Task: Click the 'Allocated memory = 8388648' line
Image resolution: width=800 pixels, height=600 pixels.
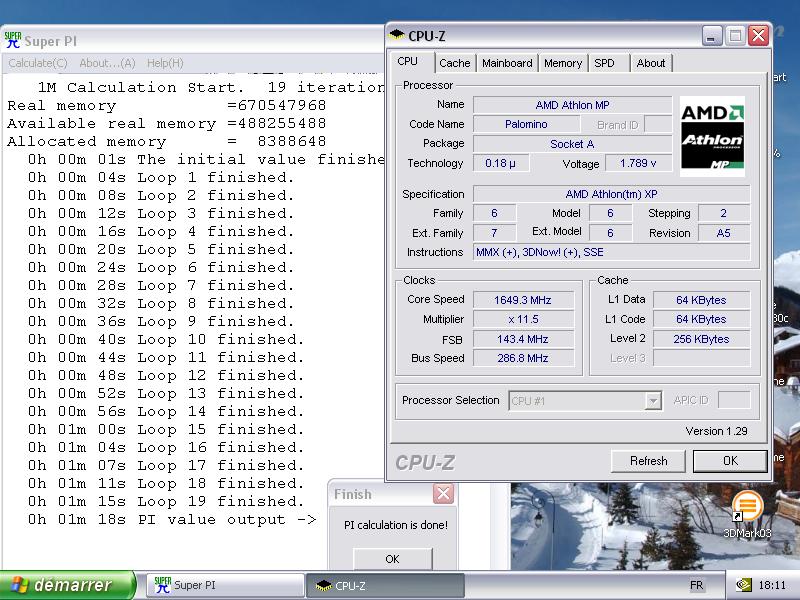Action: 167,141
